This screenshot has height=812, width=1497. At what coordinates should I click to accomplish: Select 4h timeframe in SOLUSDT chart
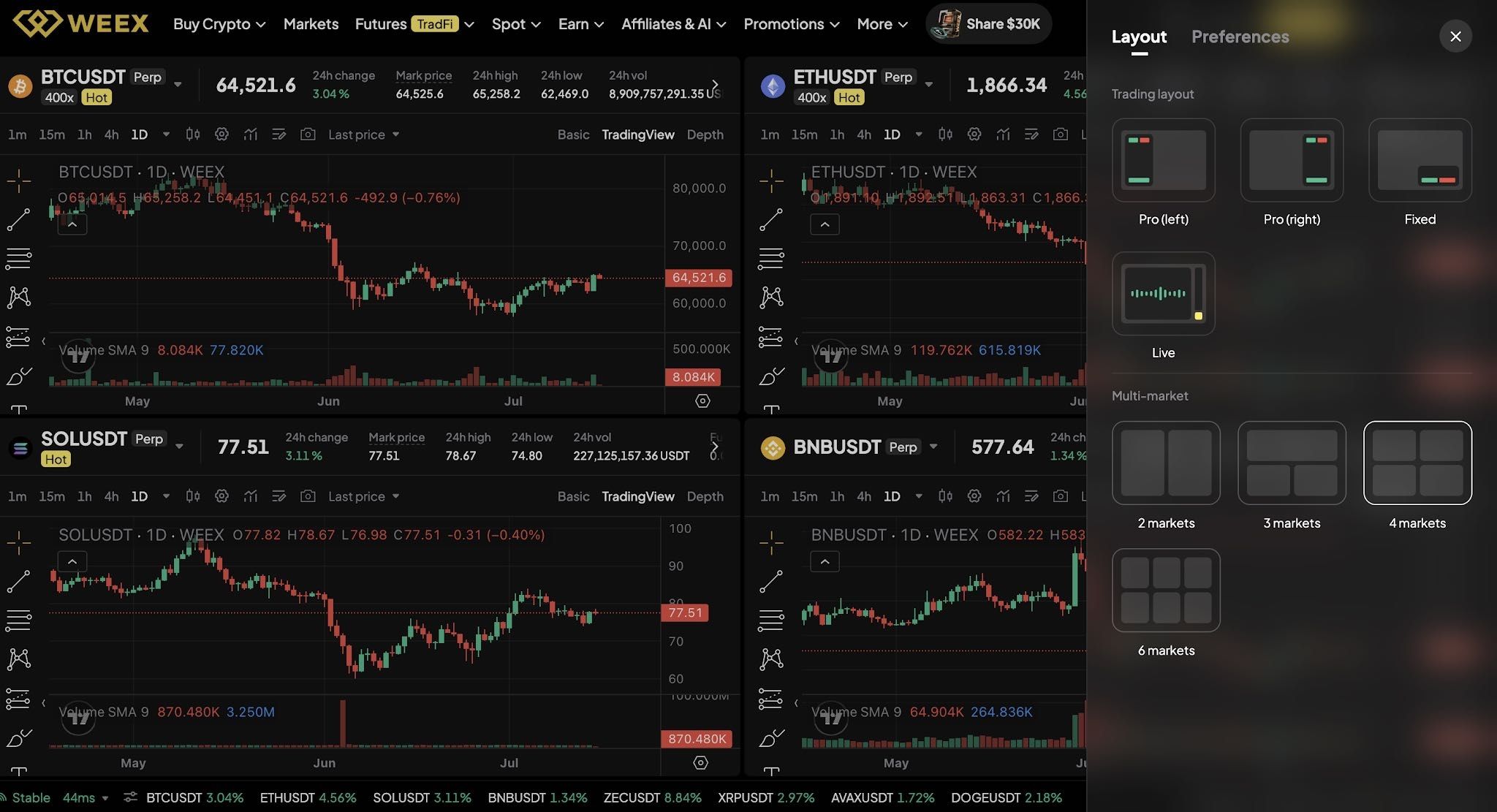(111, 496)
